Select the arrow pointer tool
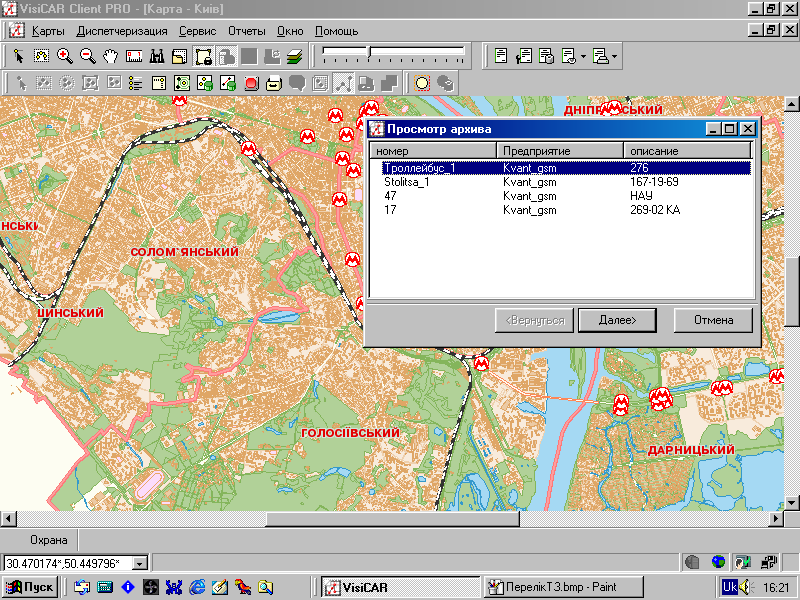This screenshot has height=600, width=800. (x=18, y=56)
